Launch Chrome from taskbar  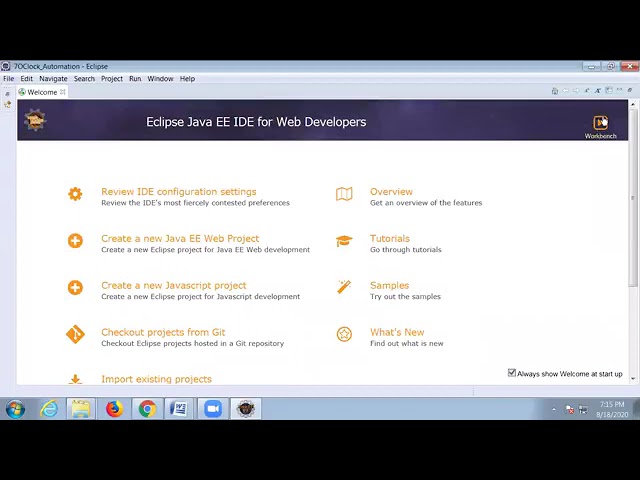(x=147, y=409)
